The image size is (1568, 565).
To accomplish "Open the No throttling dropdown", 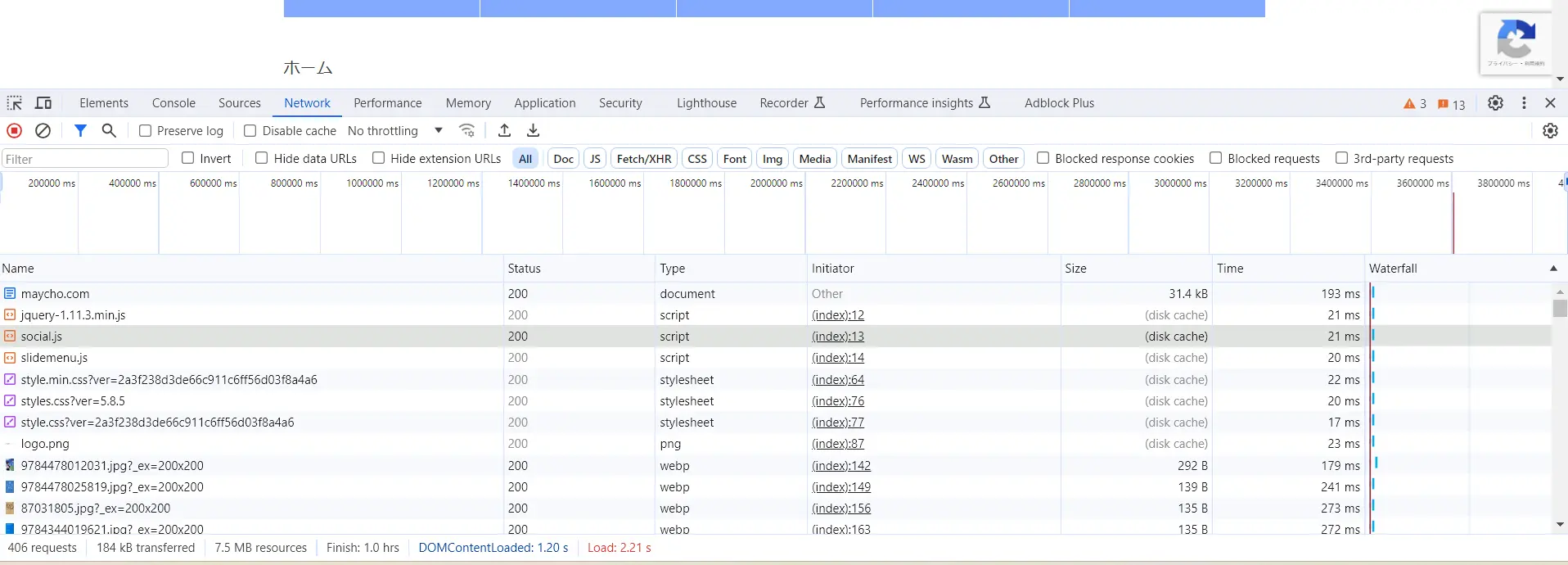I will point(394,131).
